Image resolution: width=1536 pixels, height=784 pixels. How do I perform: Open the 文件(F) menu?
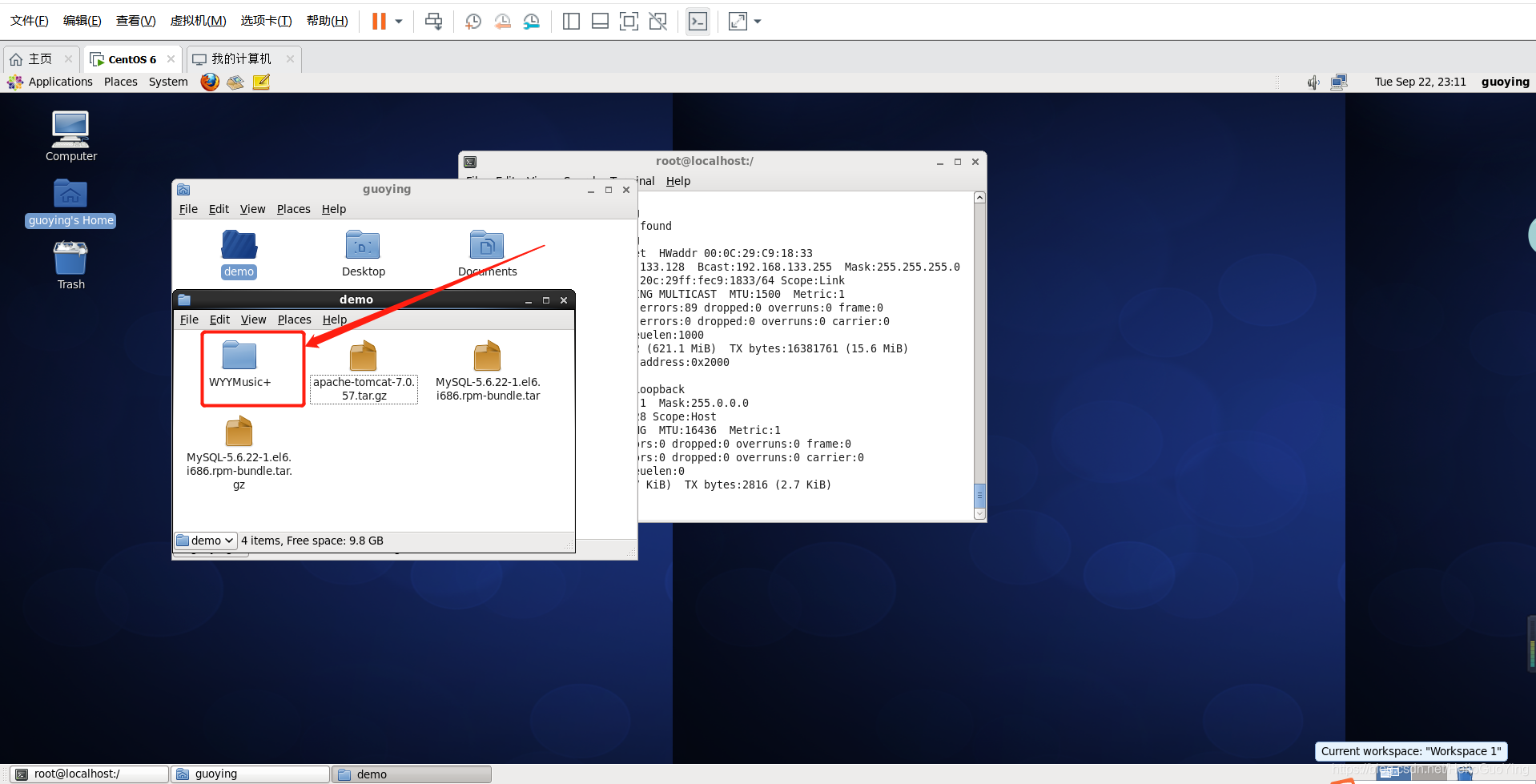[x=30, y=21]
